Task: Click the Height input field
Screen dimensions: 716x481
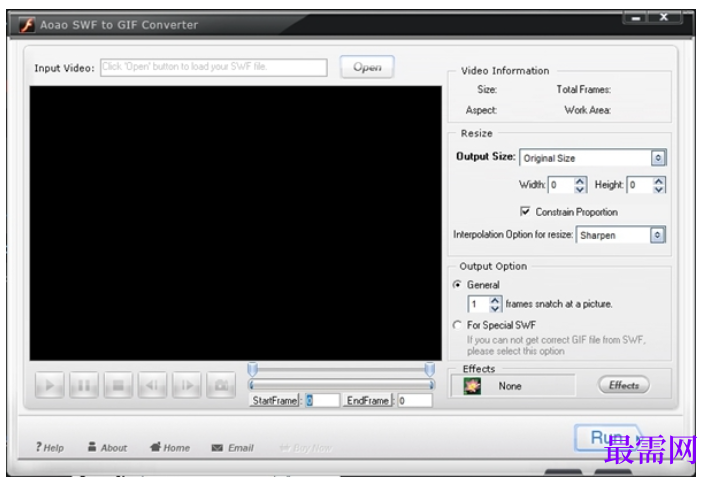Action: 640,185
